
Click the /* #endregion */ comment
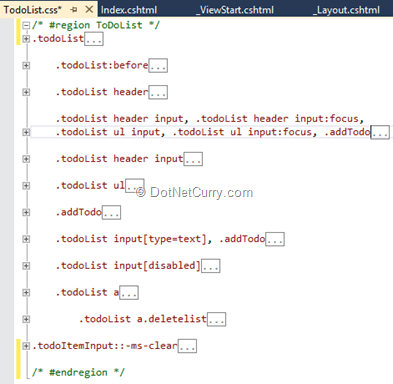point(78,372)
